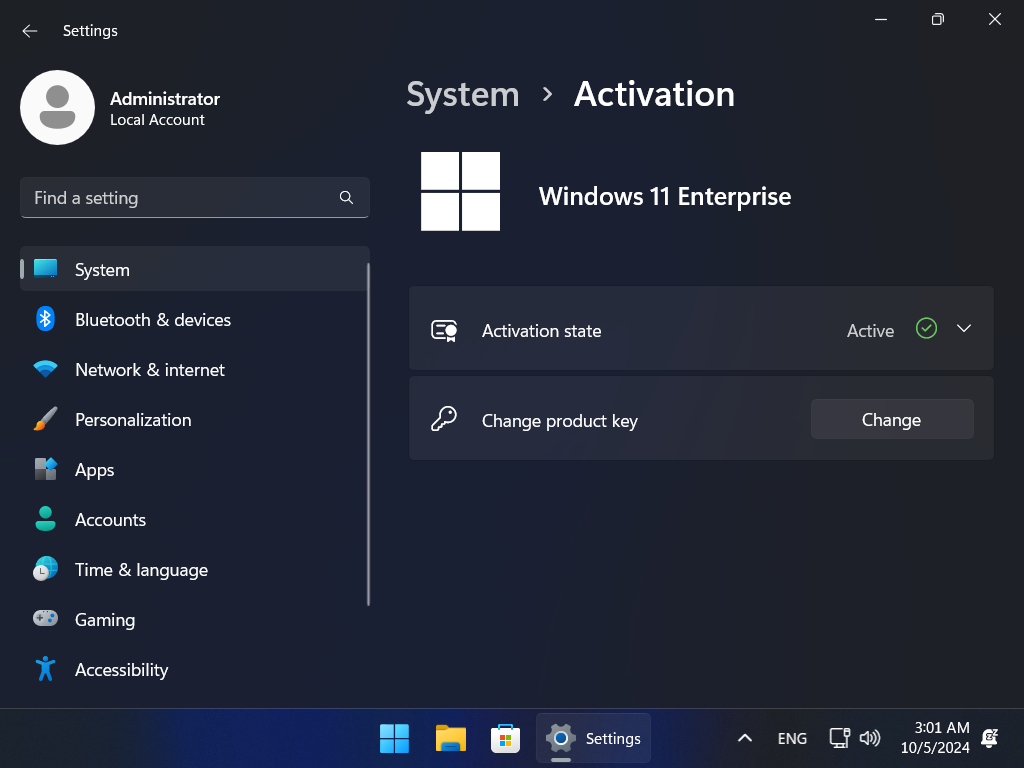
Task: Click the Windows logo beside Windows 11 Enterprise
Action: tap(460, 191)
